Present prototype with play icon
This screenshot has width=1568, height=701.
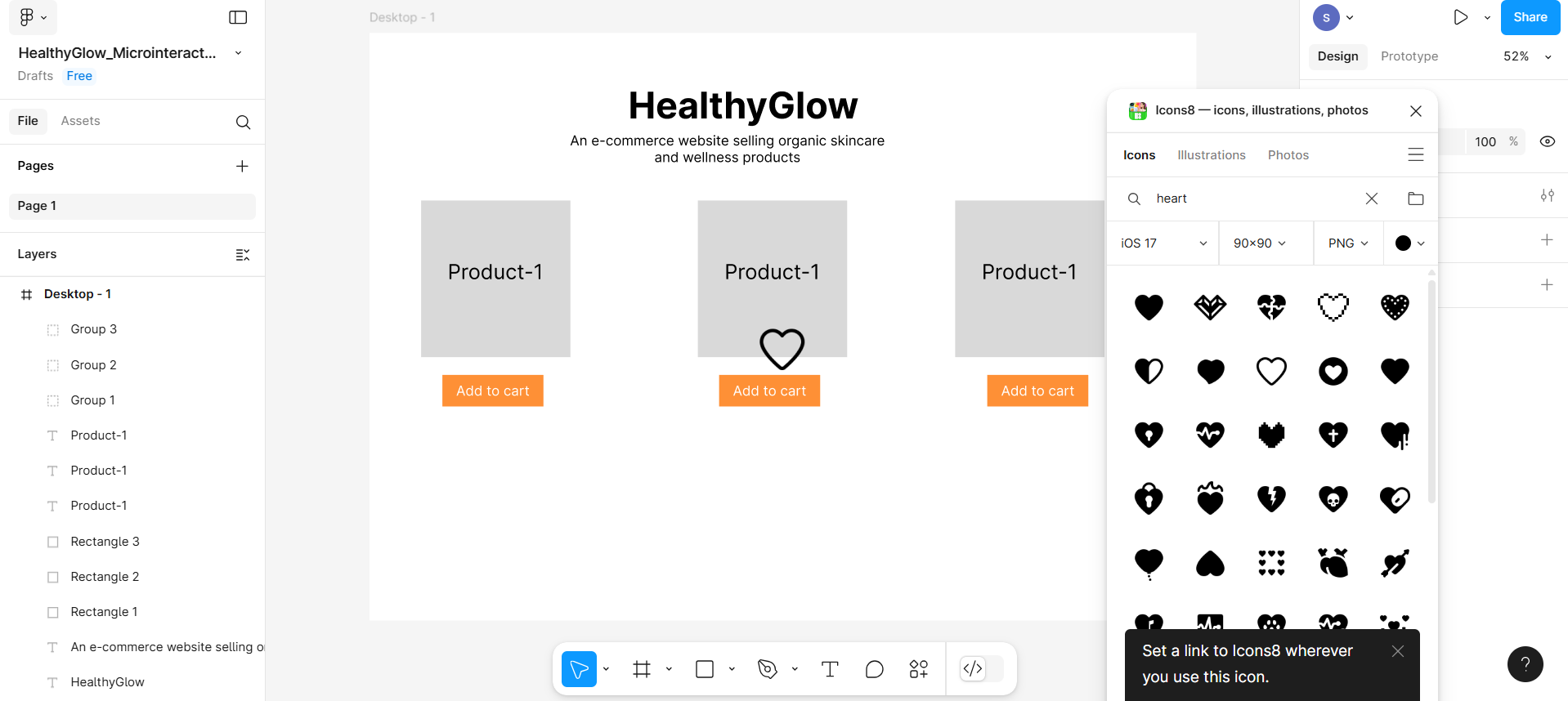pyautogui.click(x=1460, y=17)
